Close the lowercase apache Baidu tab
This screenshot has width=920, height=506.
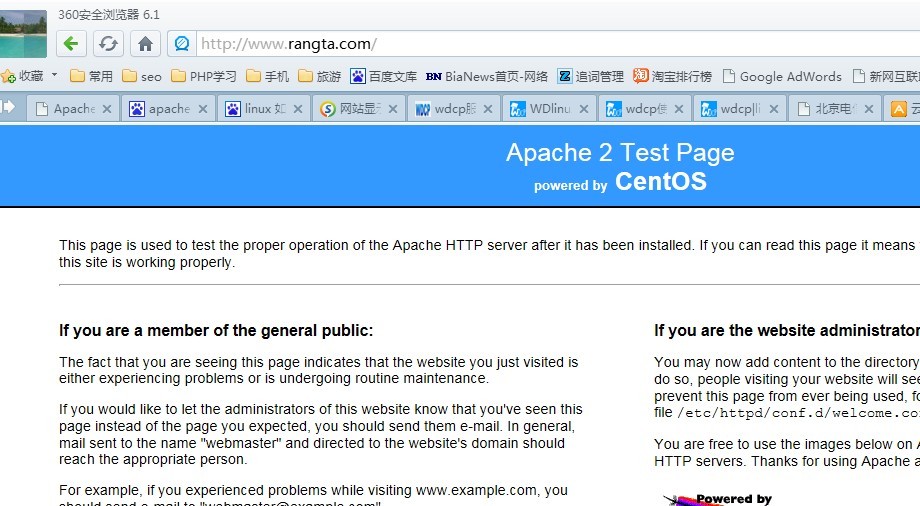pyautogui.click(x=202, y=109)
